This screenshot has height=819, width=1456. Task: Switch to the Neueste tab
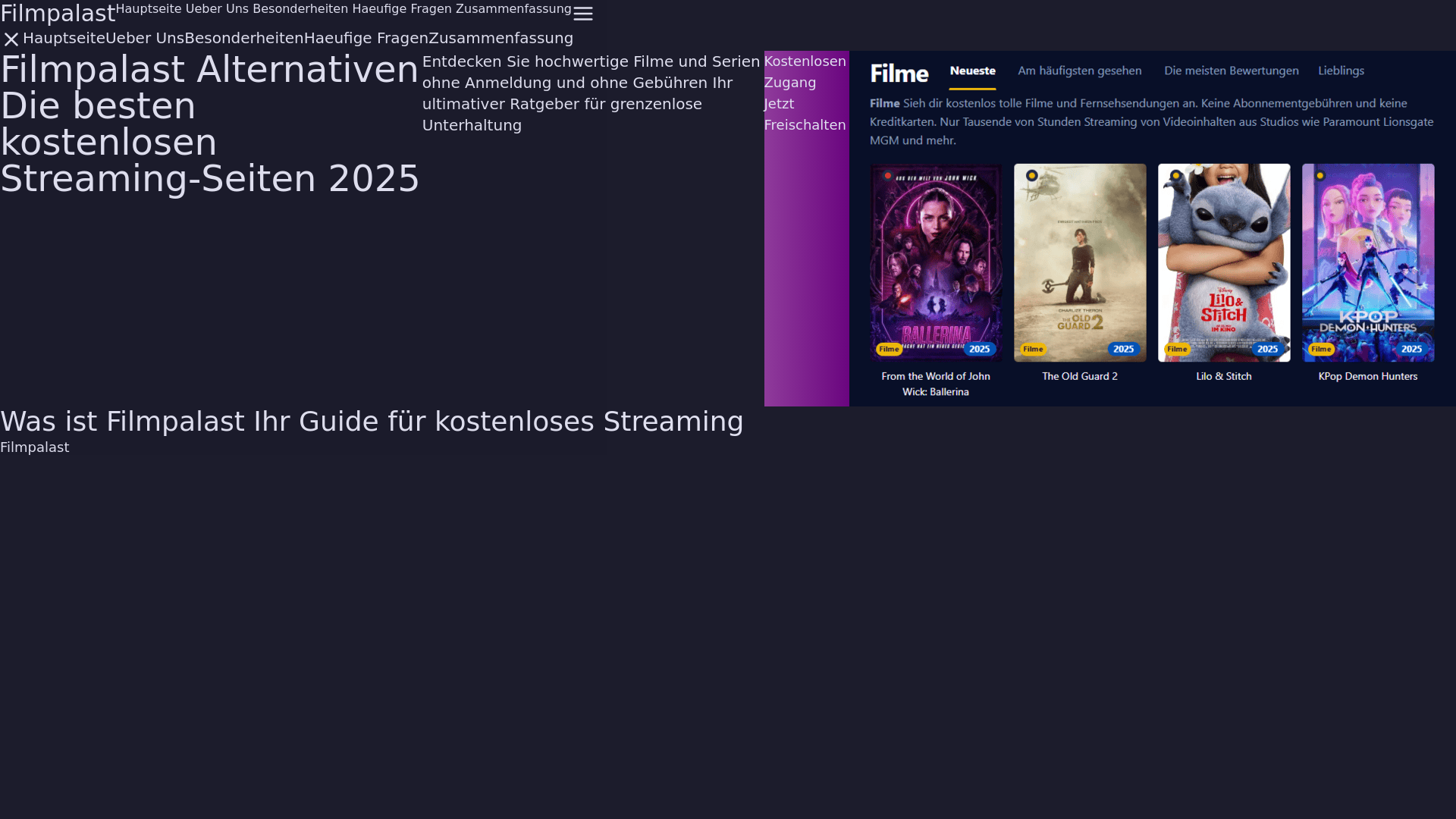coord(972,71)
